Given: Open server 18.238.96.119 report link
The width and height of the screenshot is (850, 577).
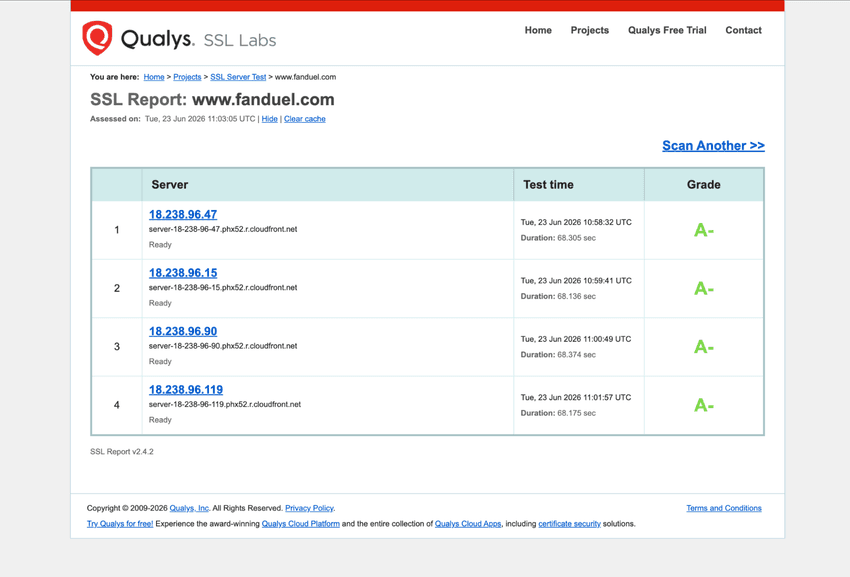Looking at the screenshot, I should [x=186, y=389].
